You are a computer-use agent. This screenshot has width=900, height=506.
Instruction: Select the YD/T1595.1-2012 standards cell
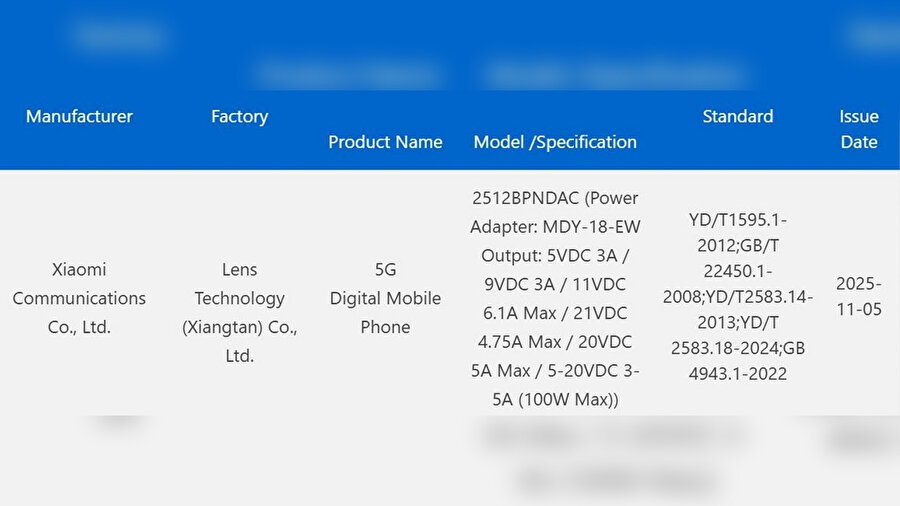[x=738, y=297]
